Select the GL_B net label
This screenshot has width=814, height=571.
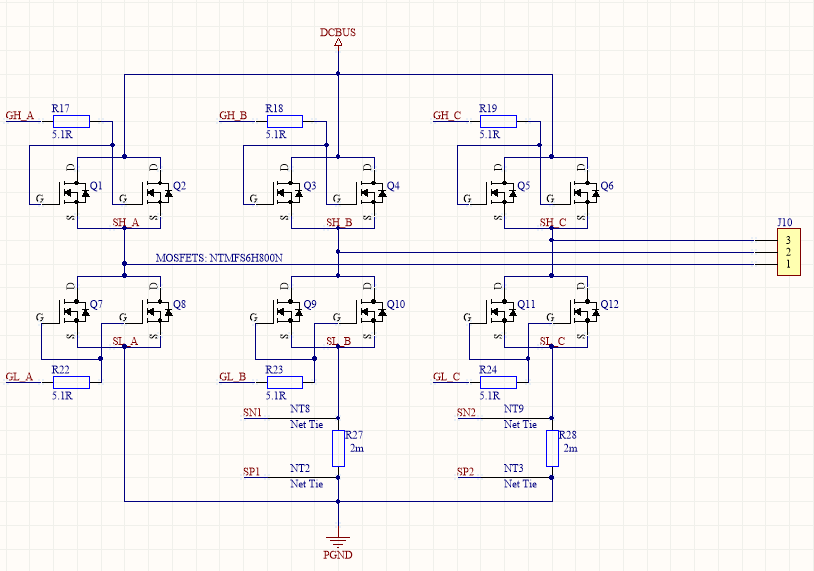[233, 376]
